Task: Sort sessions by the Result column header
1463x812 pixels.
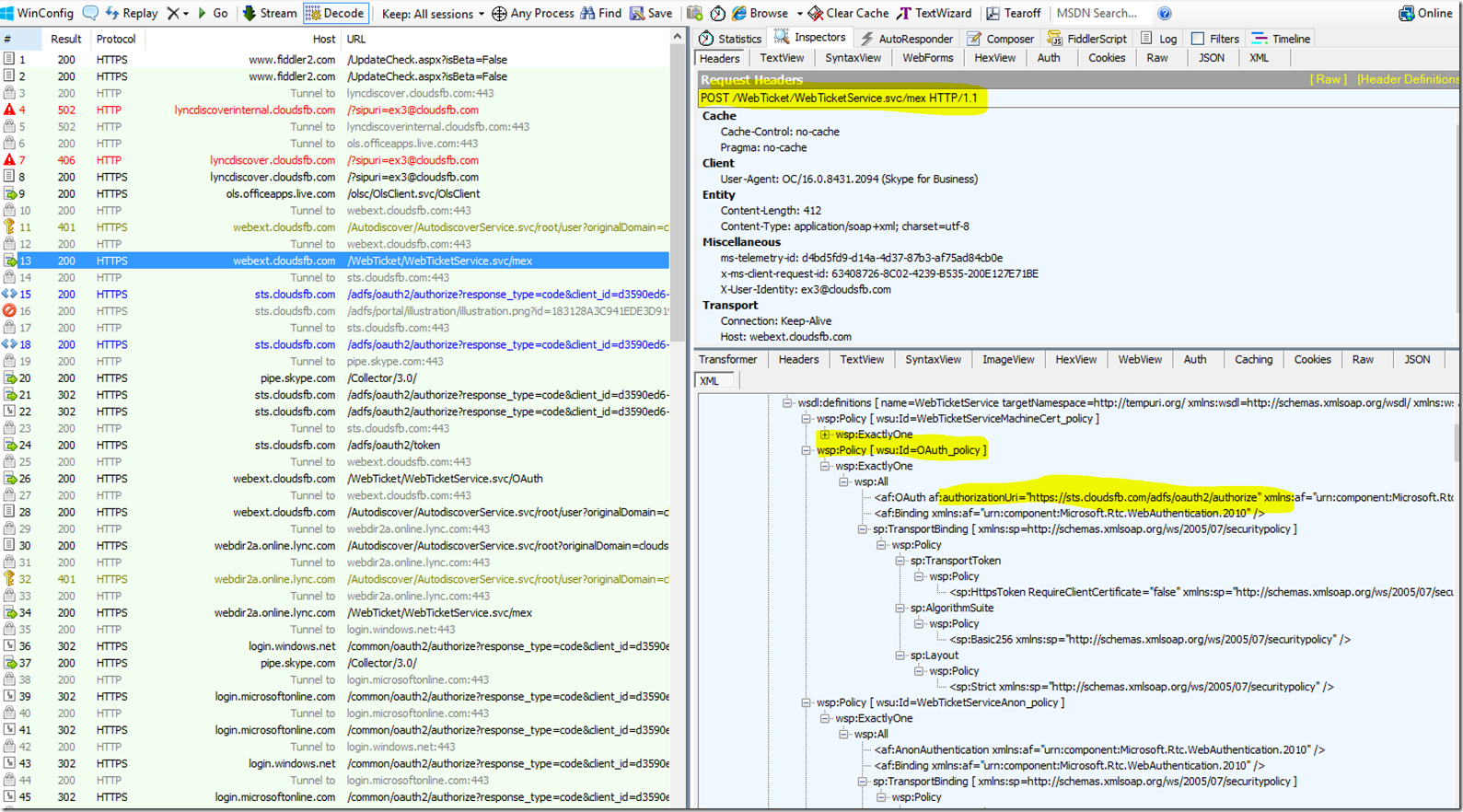Action: point(65,39)
